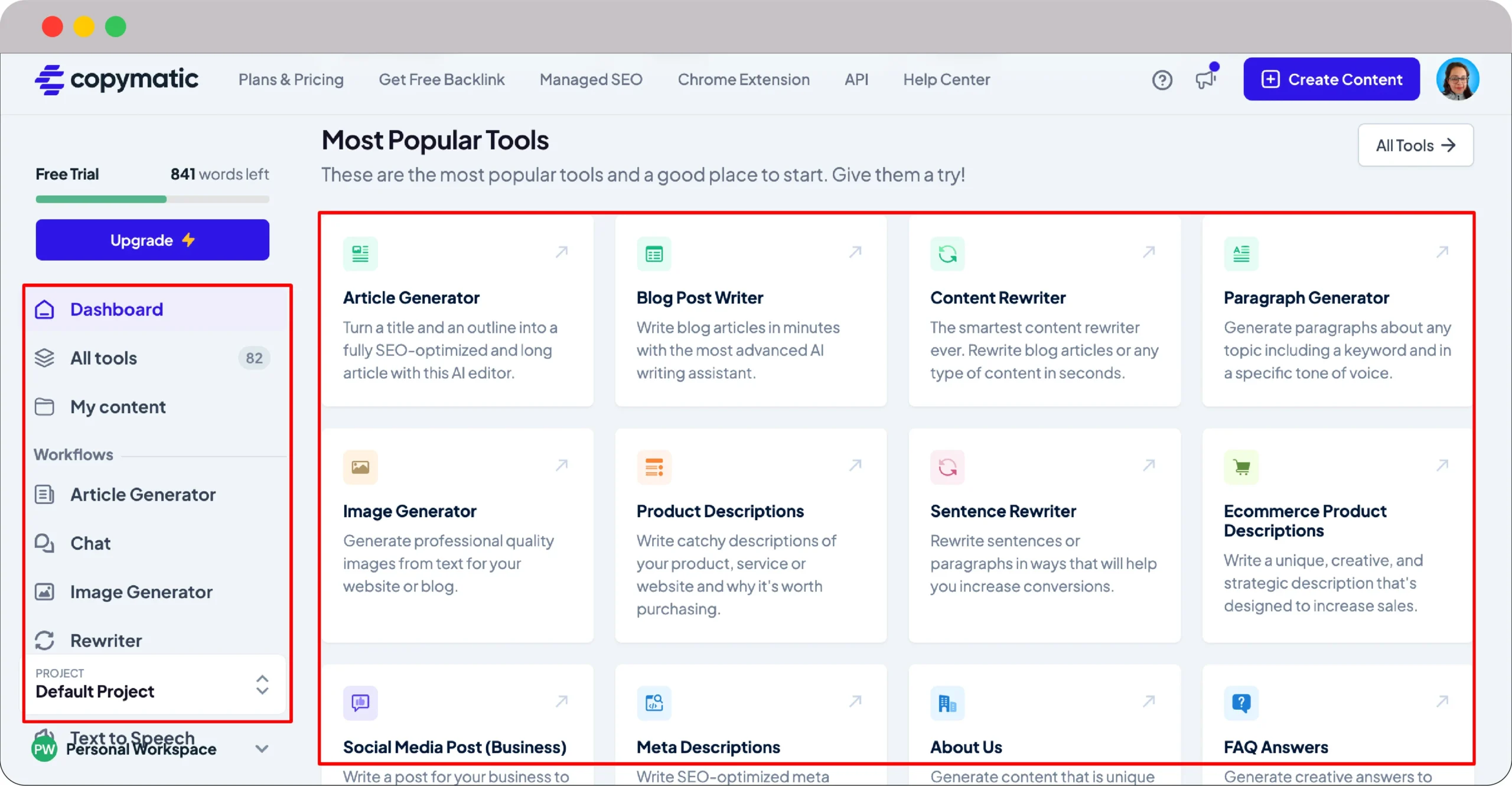Click the PW workspace badge
1512x786 pixels.
44,749
